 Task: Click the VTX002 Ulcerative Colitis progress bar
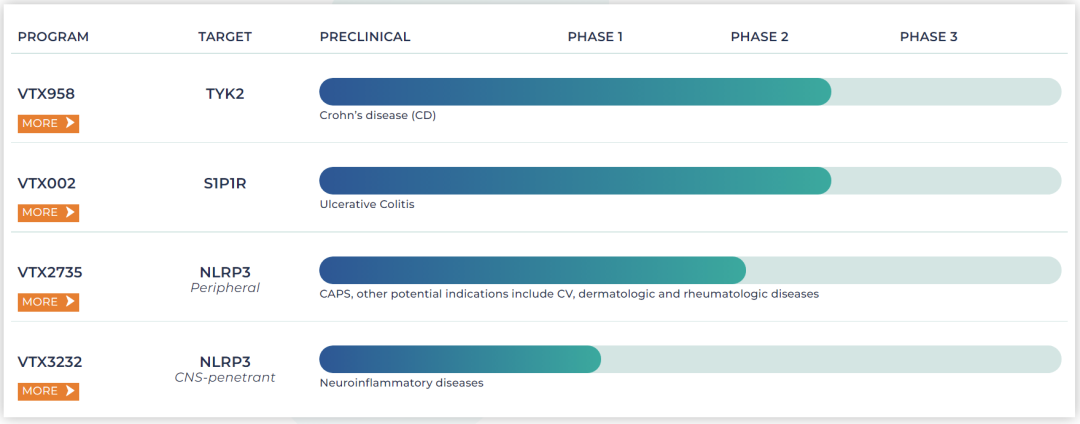click(x=575, y=181)
